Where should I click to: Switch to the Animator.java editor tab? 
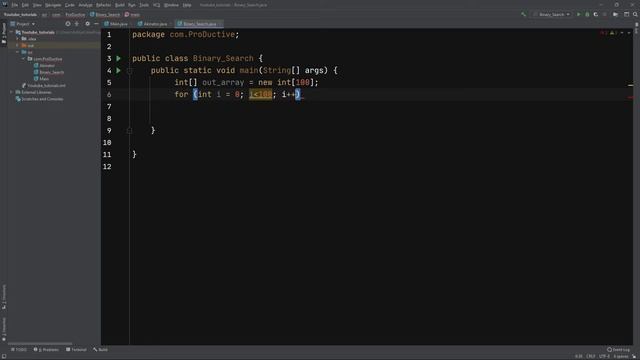(153, 24)
